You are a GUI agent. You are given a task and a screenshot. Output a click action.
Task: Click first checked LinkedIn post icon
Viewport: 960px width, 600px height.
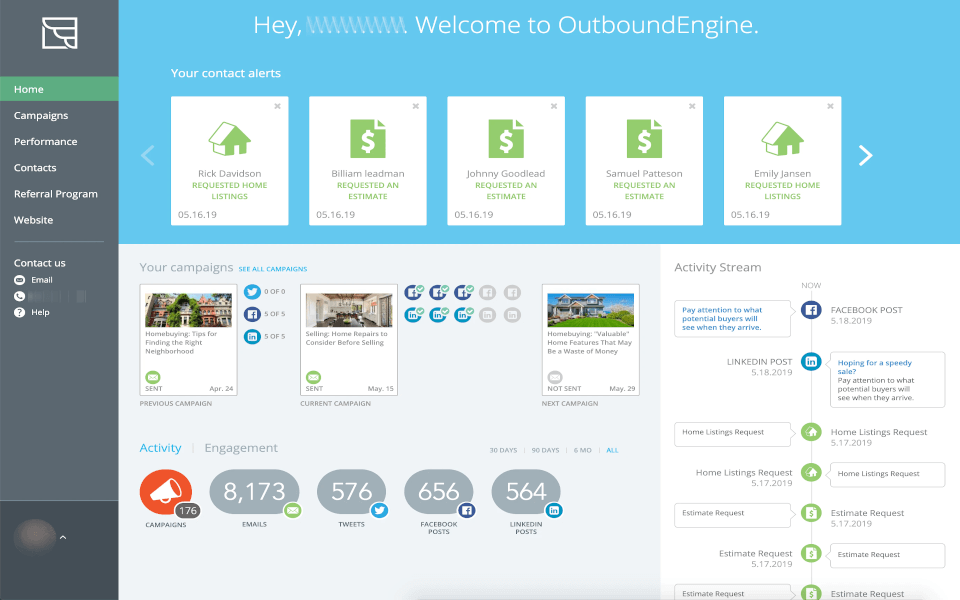414,315
